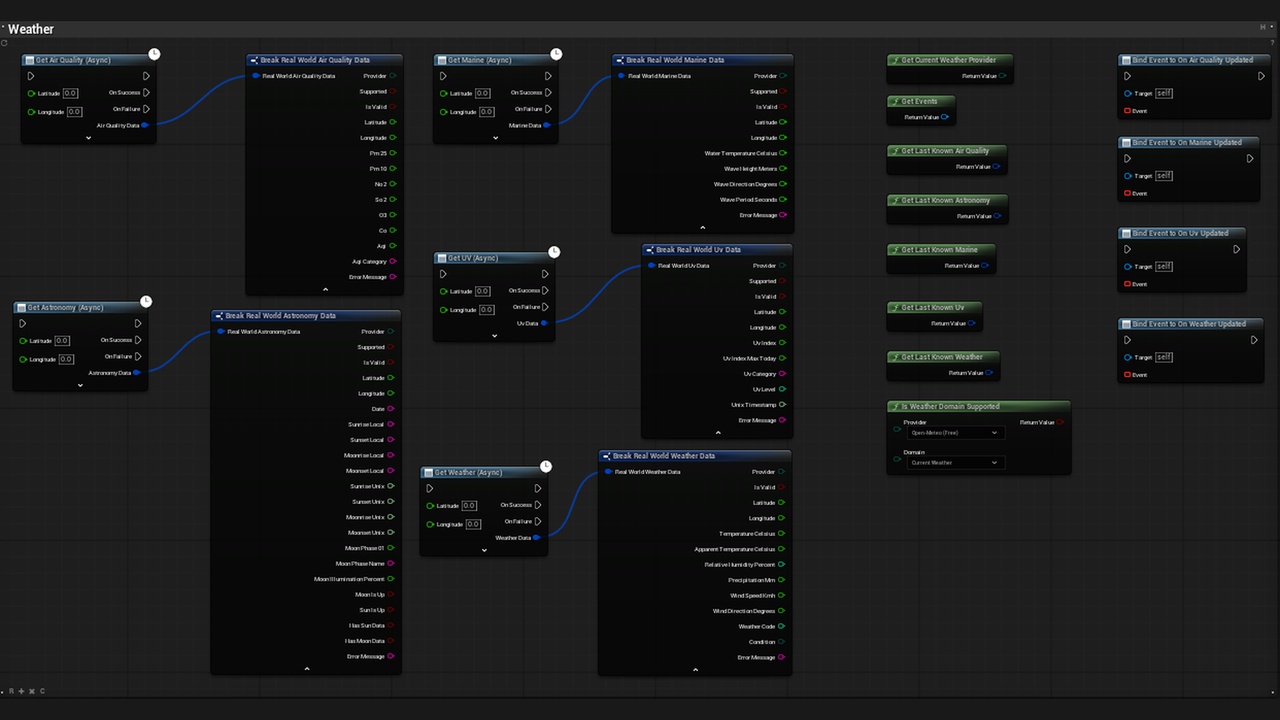The height and width of the screenshot is (720, 1280).
Task: Click the Real World Air Quality Data input pin
Action: (x=256, y=75)
